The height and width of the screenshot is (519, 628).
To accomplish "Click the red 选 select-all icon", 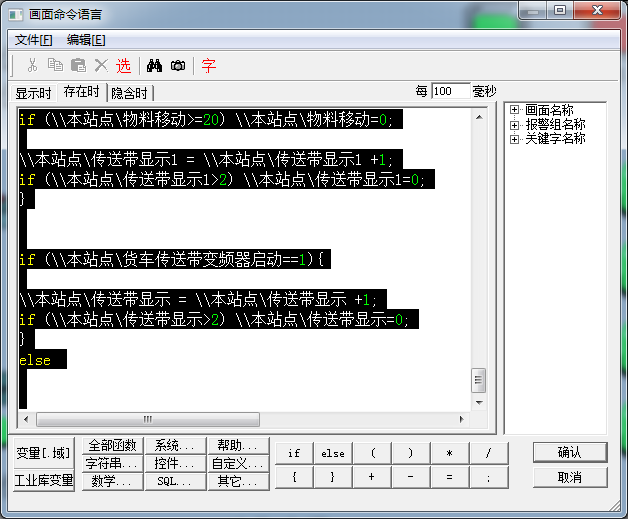I will click(123, 65).
